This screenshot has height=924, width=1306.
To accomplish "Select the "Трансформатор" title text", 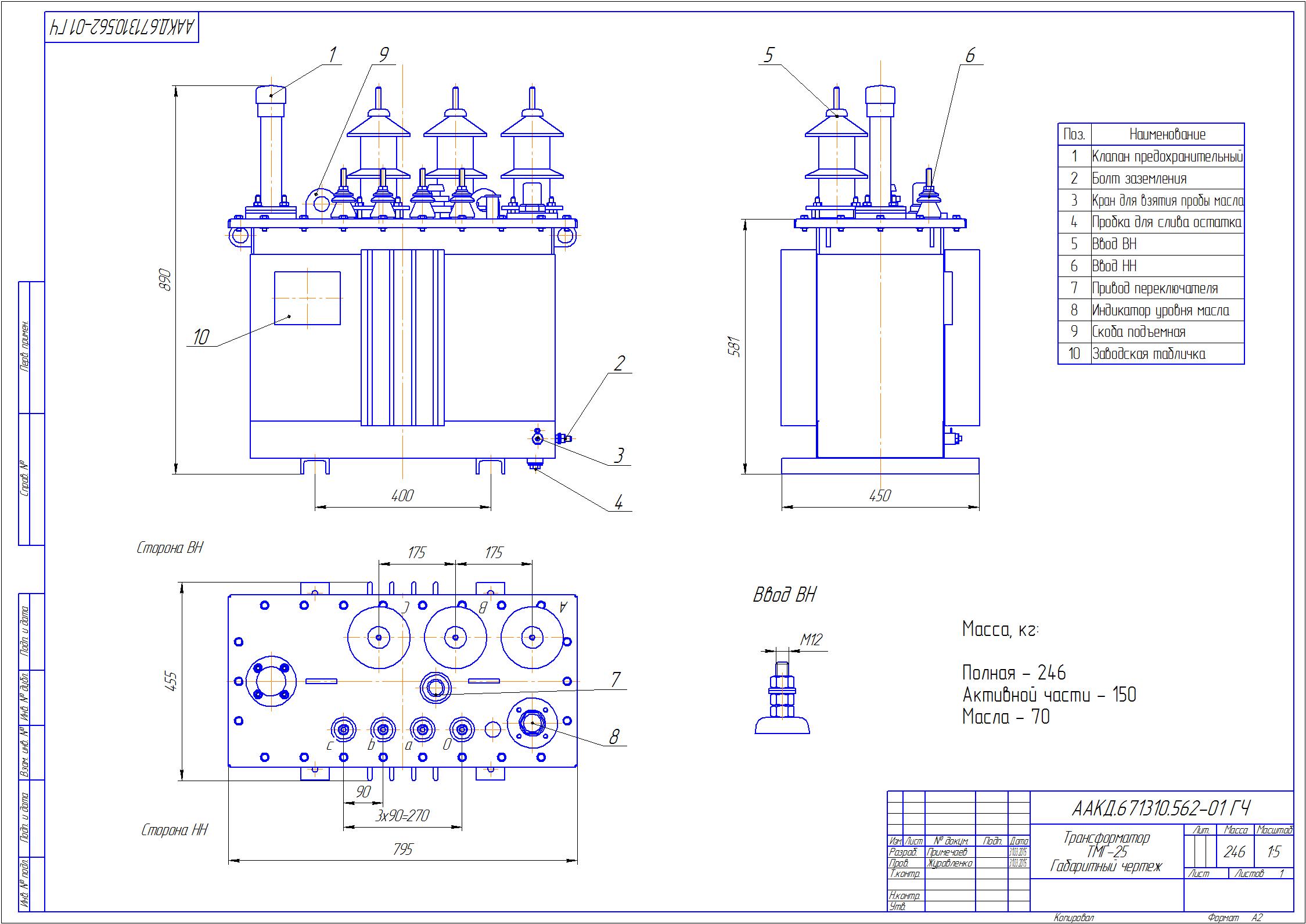I will (1107, 837).
